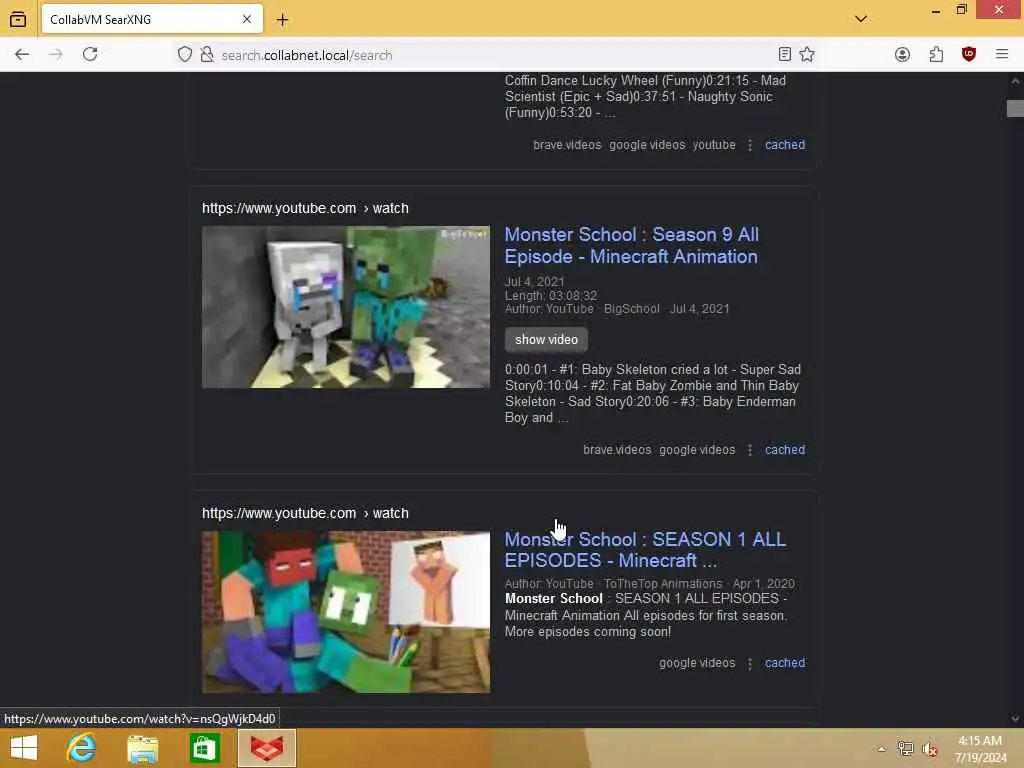Open the Season 9 video thumbnail
This screenshot has width=1024, height=768.
pyautogui.click(x=345, y=307)
